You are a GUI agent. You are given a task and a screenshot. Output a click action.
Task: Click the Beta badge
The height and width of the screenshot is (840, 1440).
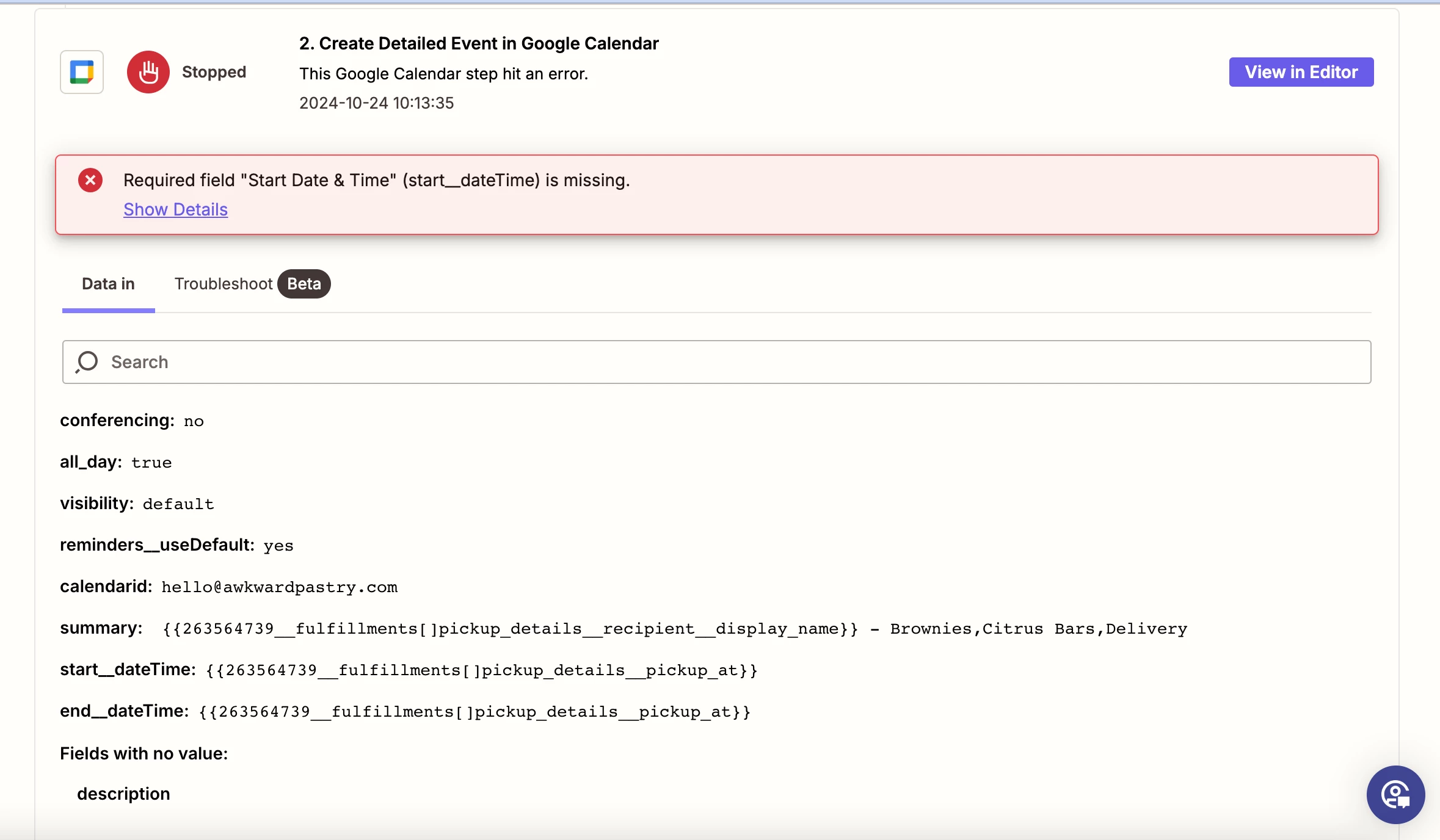(x=304, y=284)
